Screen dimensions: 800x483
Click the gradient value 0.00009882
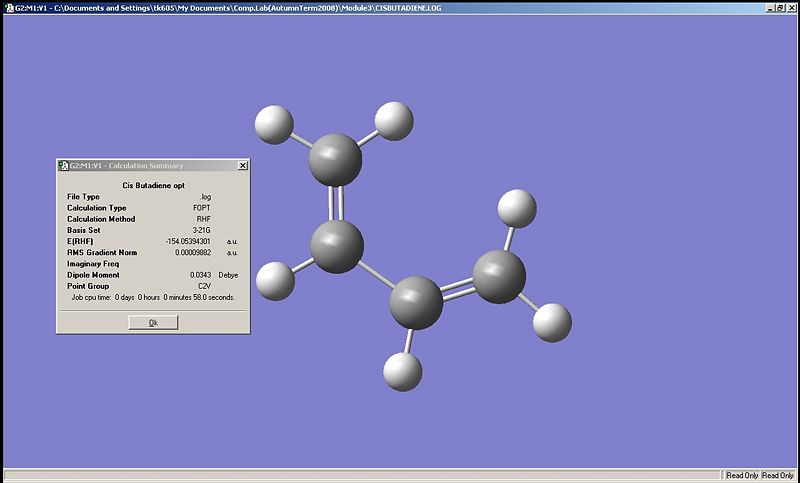pos(193,252)
